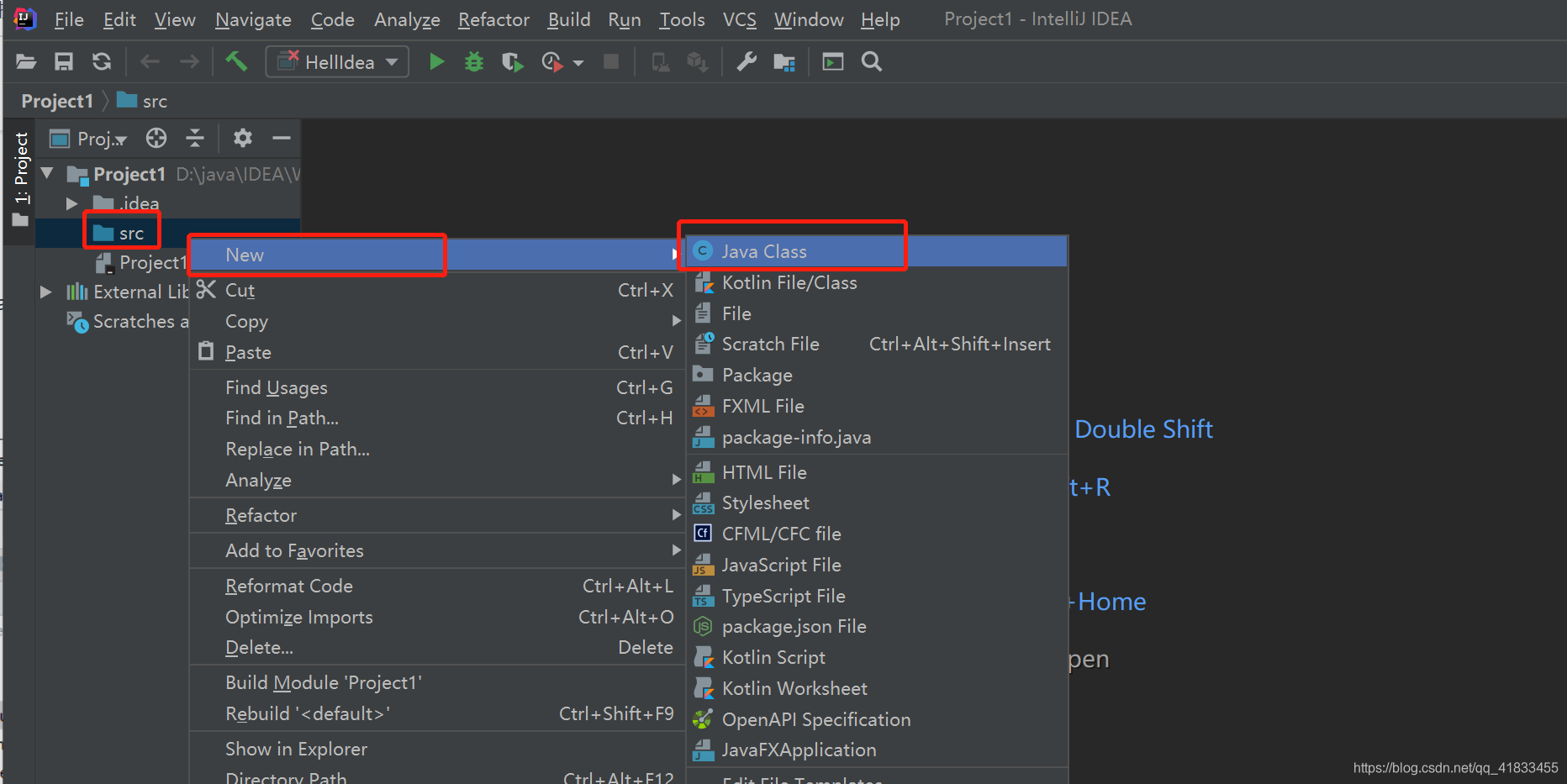The height and width of the screenshot is (784, 1567).
Task: Choose Stylesheet from New submenu
Action: click(878, 502)
